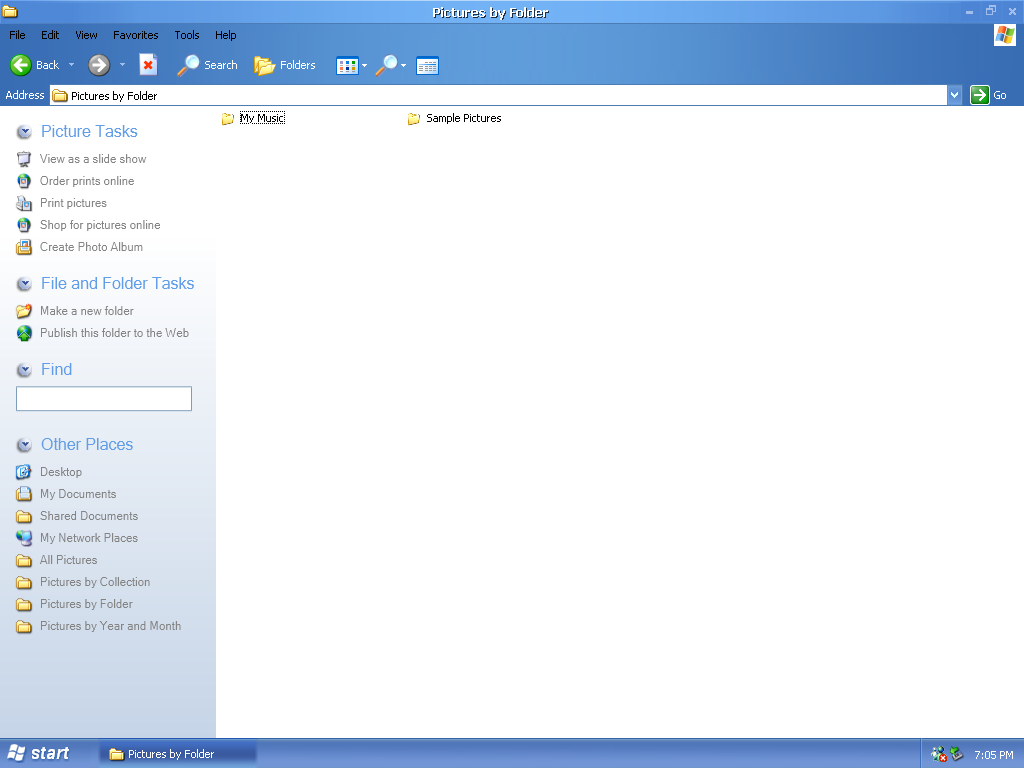Click the gray Forward arrow button

coord(99,65)
